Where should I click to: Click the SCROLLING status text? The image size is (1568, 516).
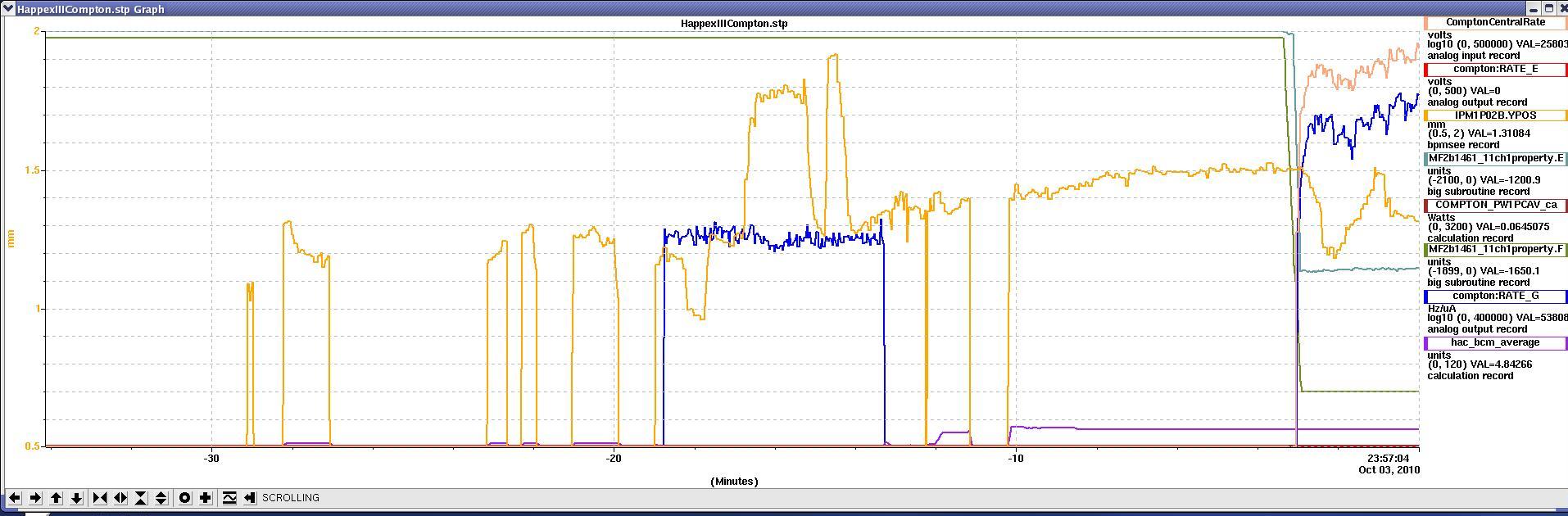coord(291,498)
